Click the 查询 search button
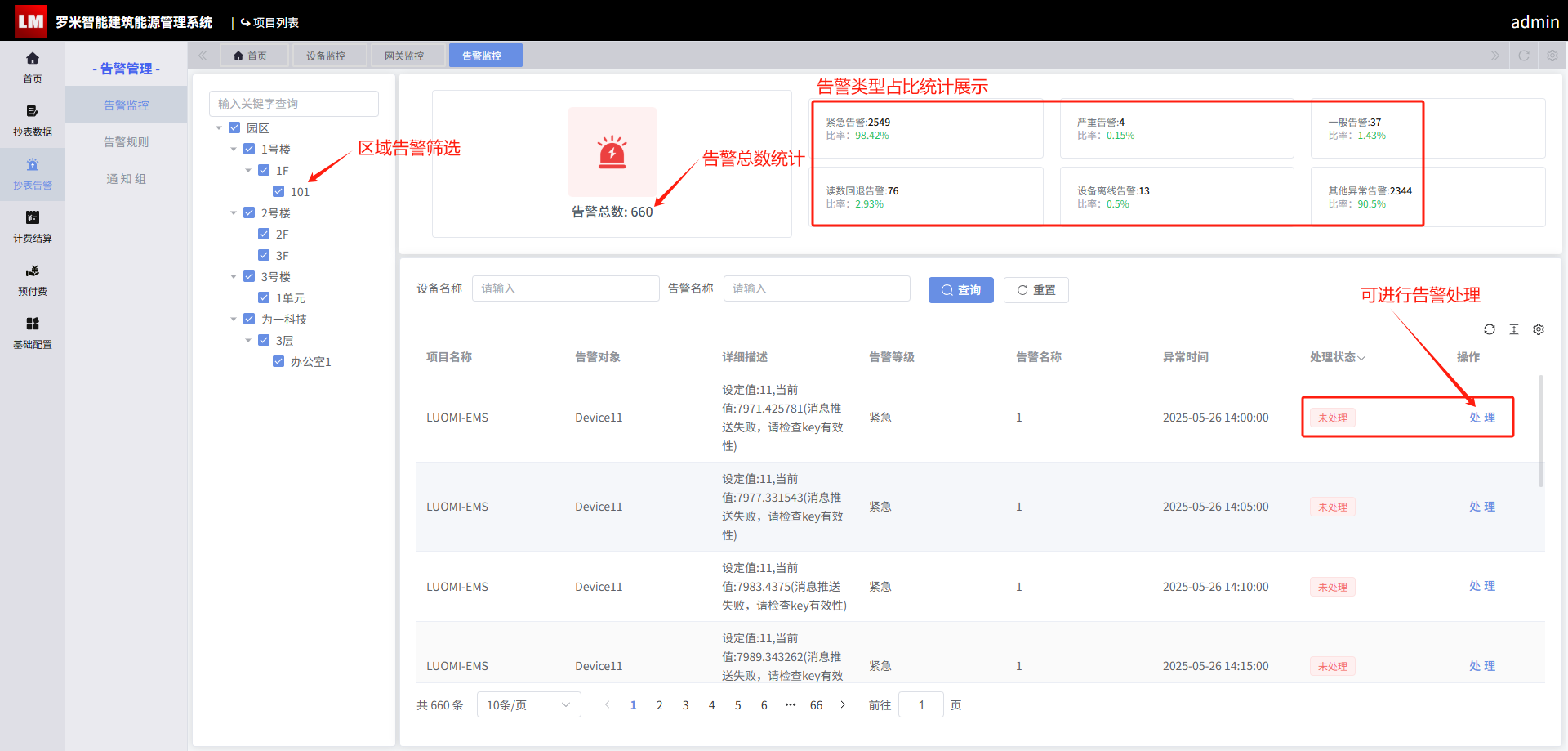 coord(960,290)
